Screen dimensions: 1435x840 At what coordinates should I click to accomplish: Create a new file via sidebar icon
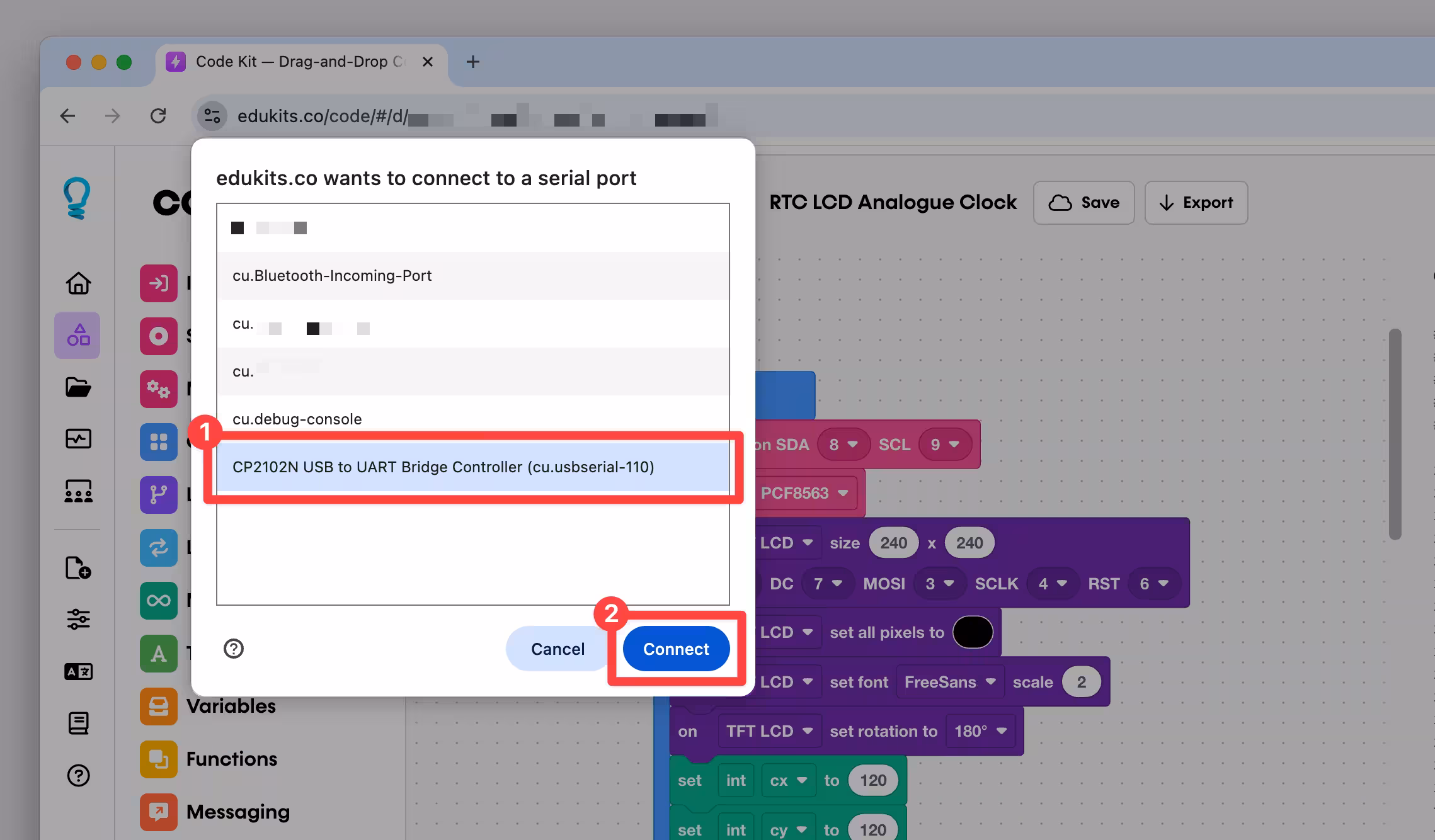[x=78, y=567]
